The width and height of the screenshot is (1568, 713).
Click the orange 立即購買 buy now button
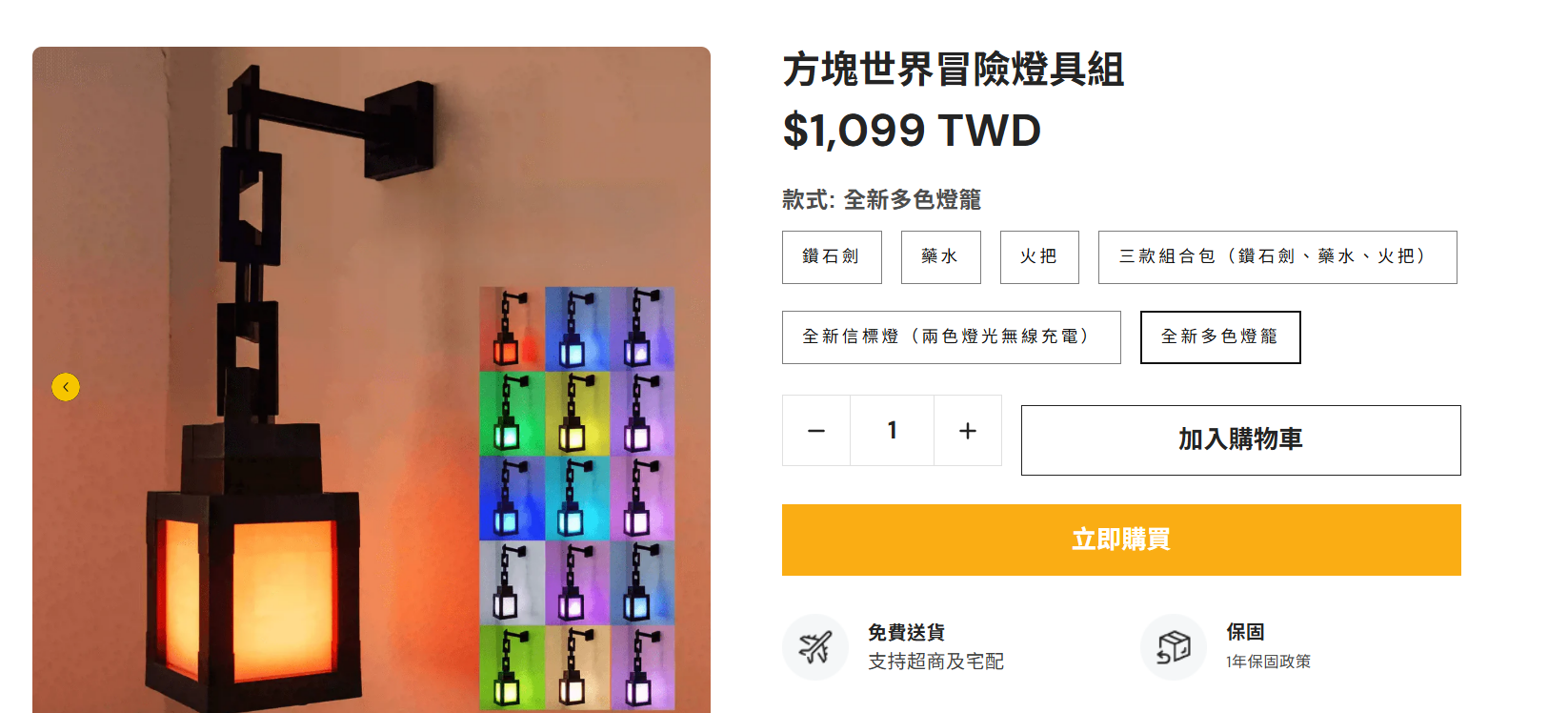coord(1121,540)
